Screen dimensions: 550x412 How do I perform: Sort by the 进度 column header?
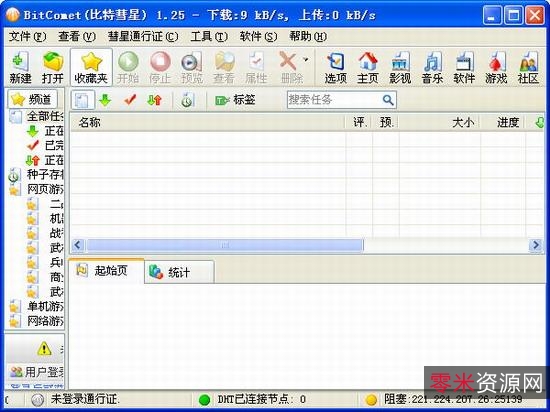click(503, 122)
